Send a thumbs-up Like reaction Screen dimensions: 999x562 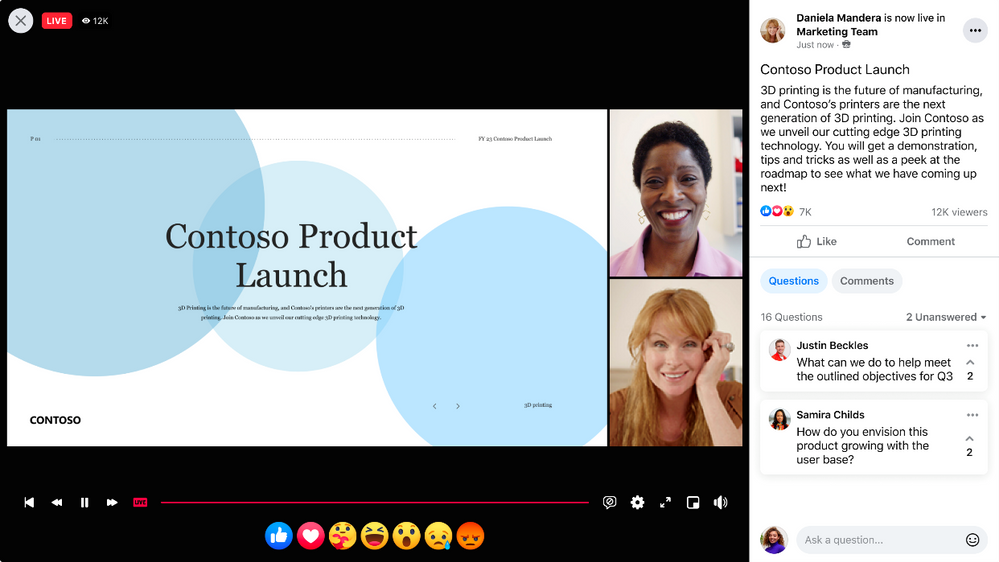click(278, 536)
